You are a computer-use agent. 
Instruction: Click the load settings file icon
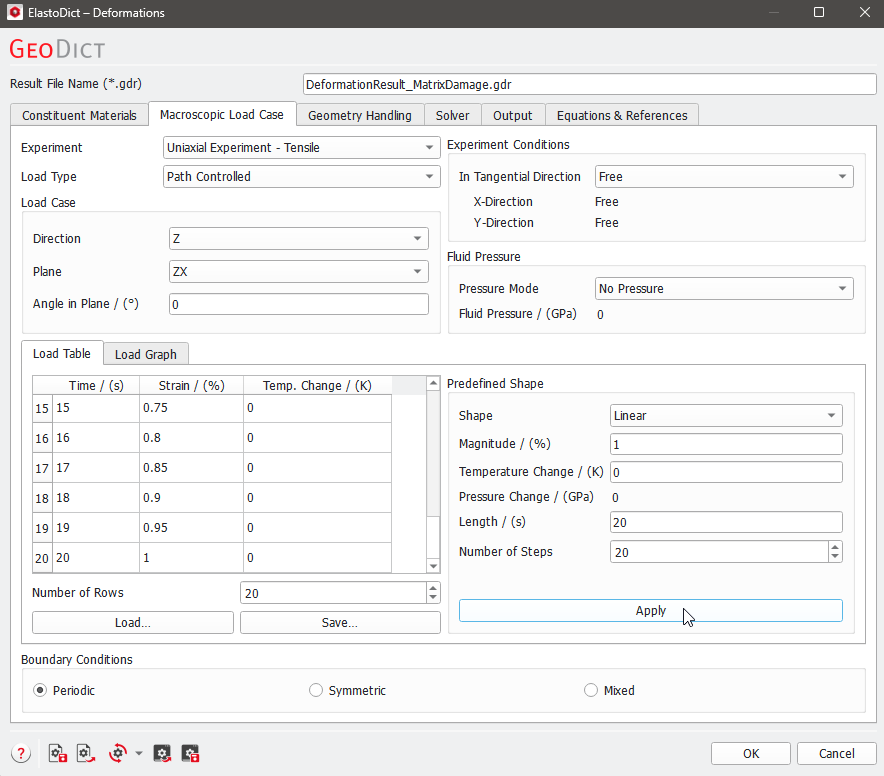coord(86,754)
